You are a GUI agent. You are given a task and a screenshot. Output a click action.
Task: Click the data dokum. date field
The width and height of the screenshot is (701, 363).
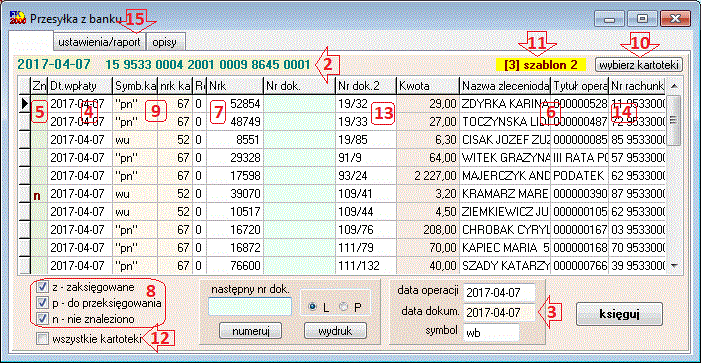[x=499, y=312]
